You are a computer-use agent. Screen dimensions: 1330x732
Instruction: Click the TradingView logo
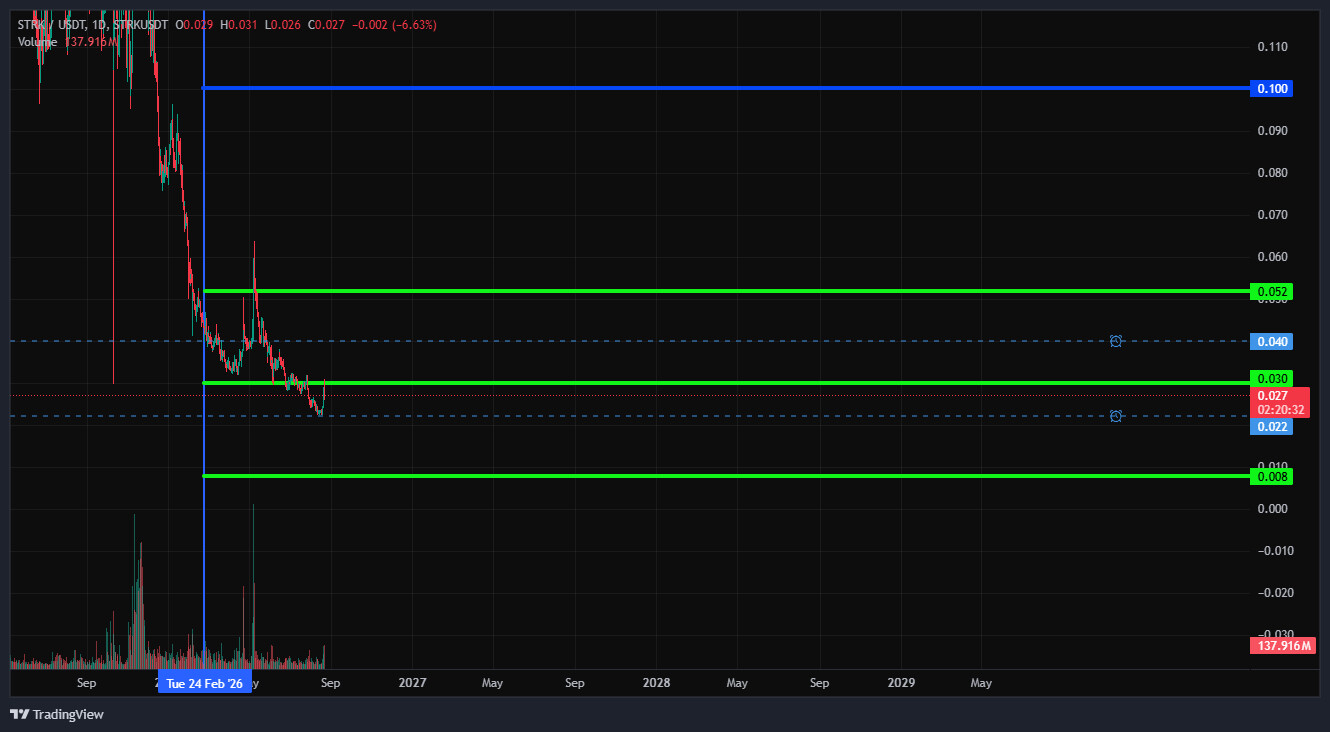click(x=57, y=714)
